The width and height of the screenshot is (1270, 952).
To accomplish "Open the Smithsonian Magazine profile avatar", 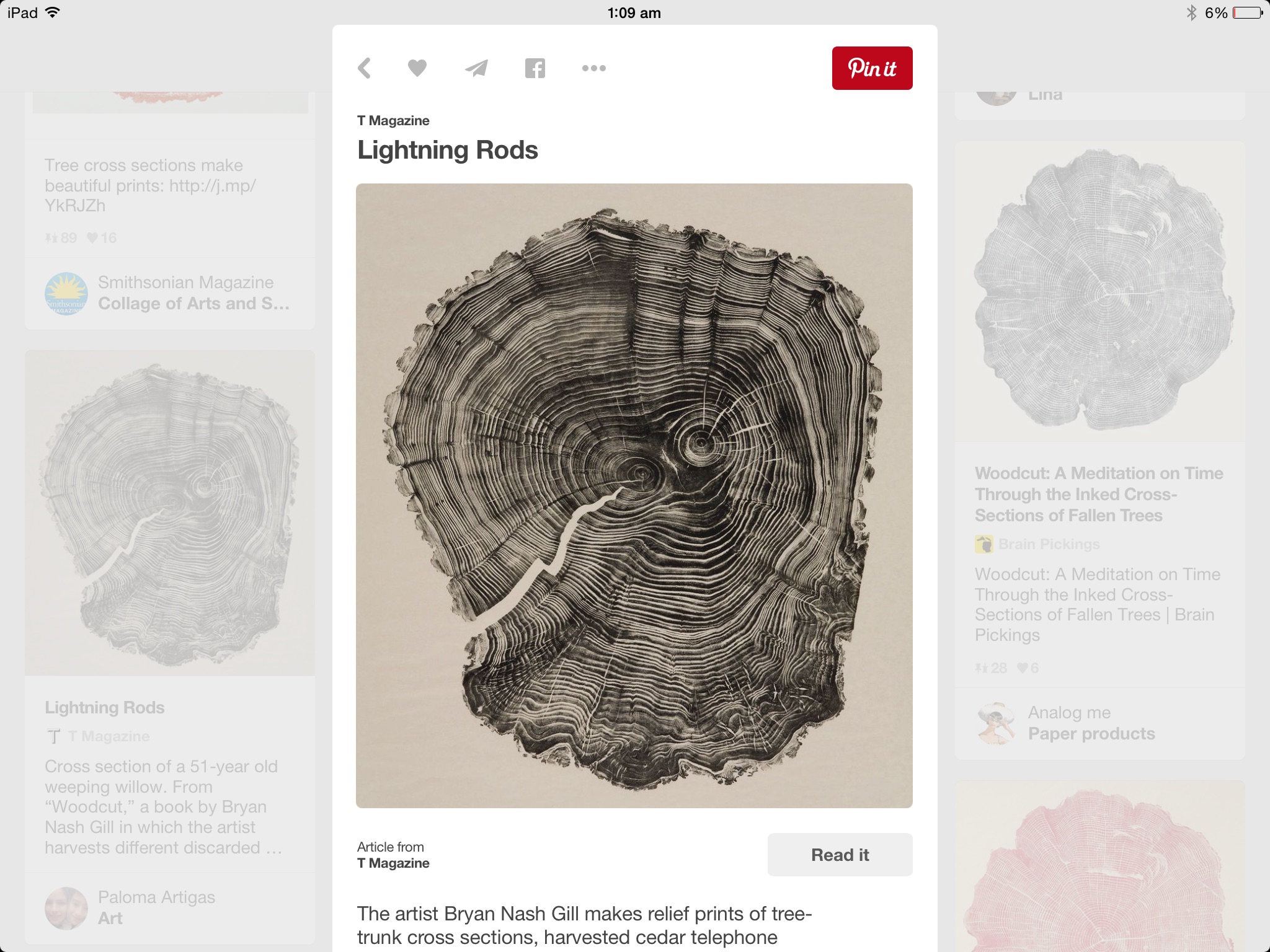I will click(x=66, y=293).
